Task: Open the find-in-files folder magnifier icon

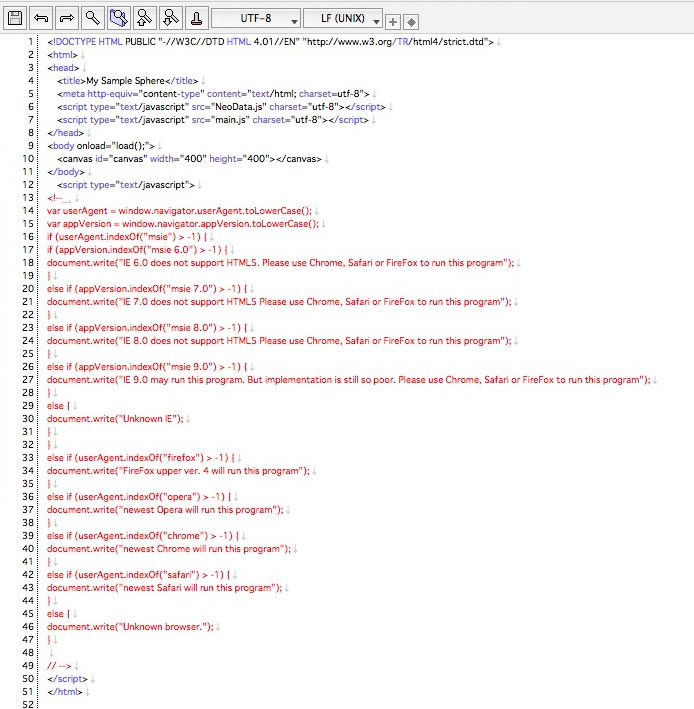Action: (x=119, y=18)
